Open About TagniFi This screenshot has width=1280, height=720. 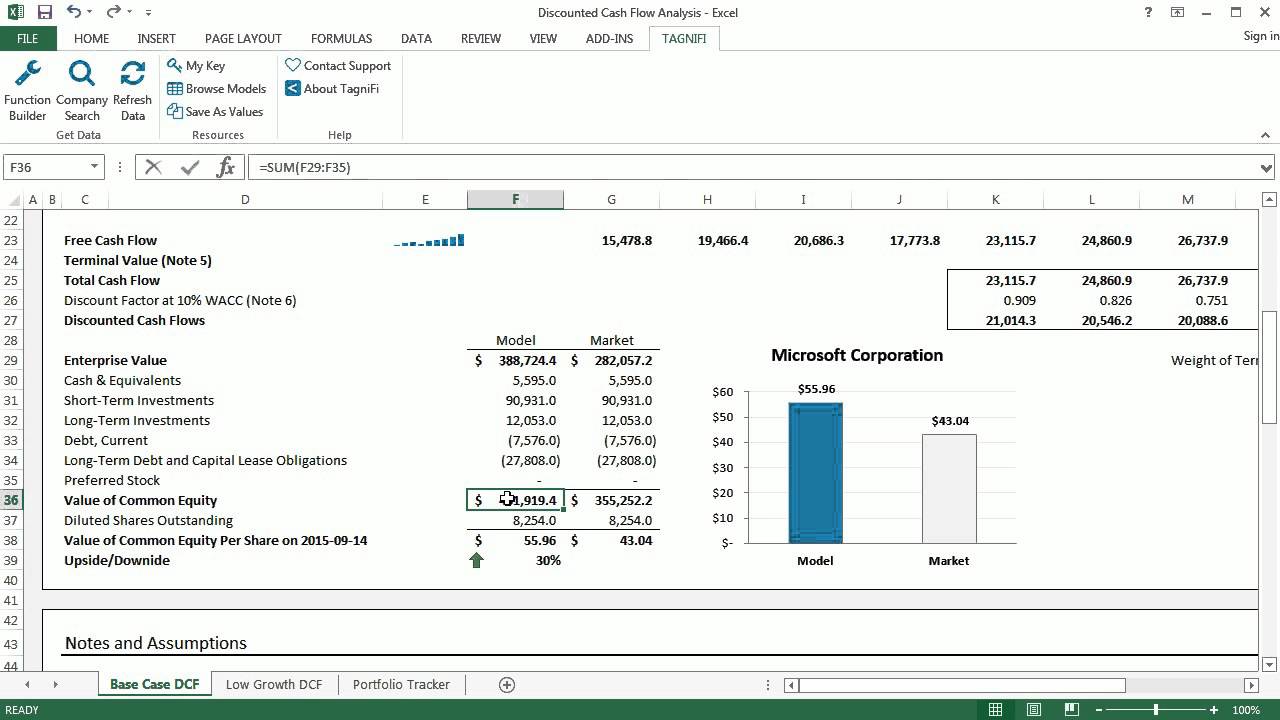pyautogui.click(x=331, y=88)
